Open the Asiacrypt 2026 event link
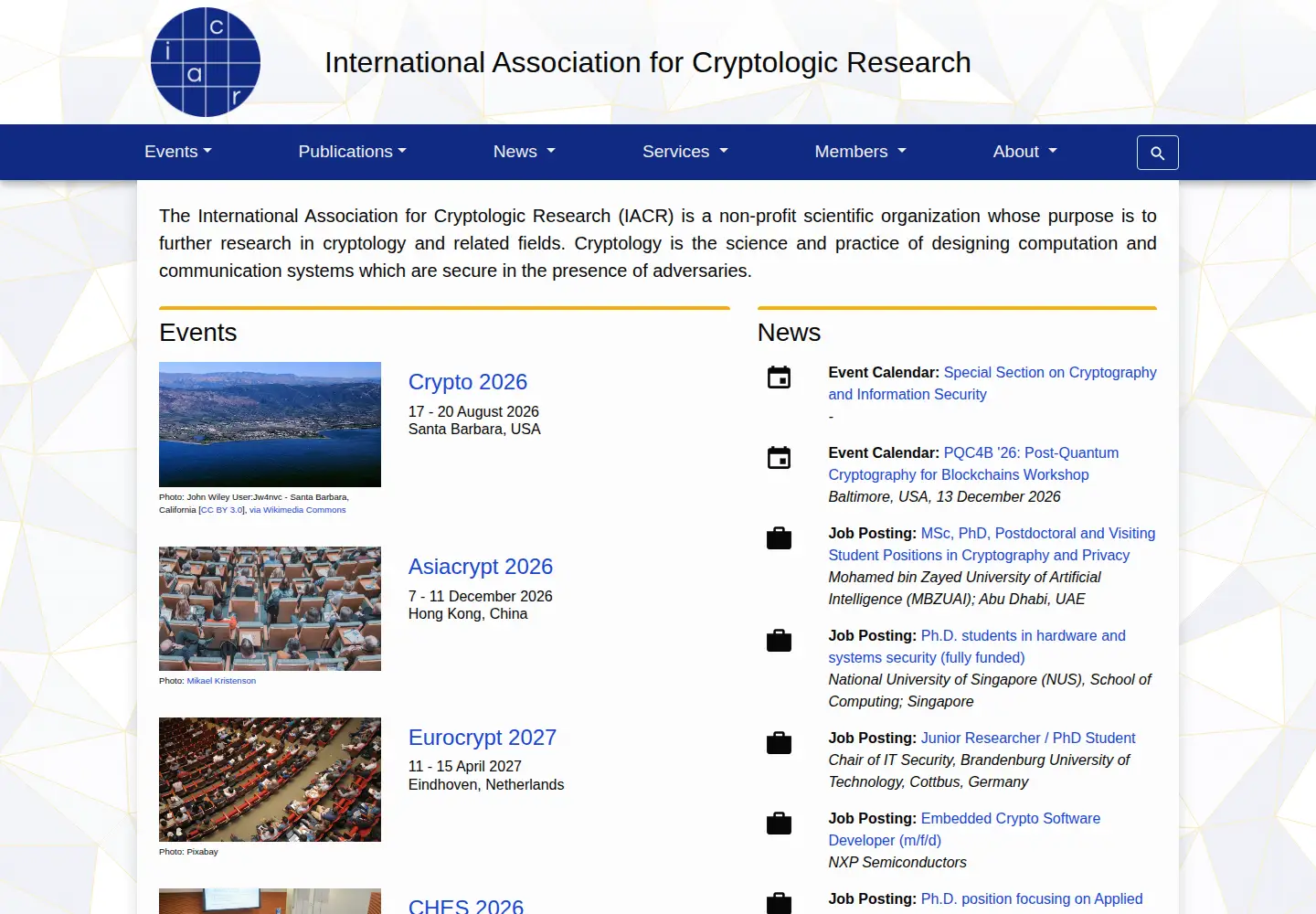 point(481,567)
